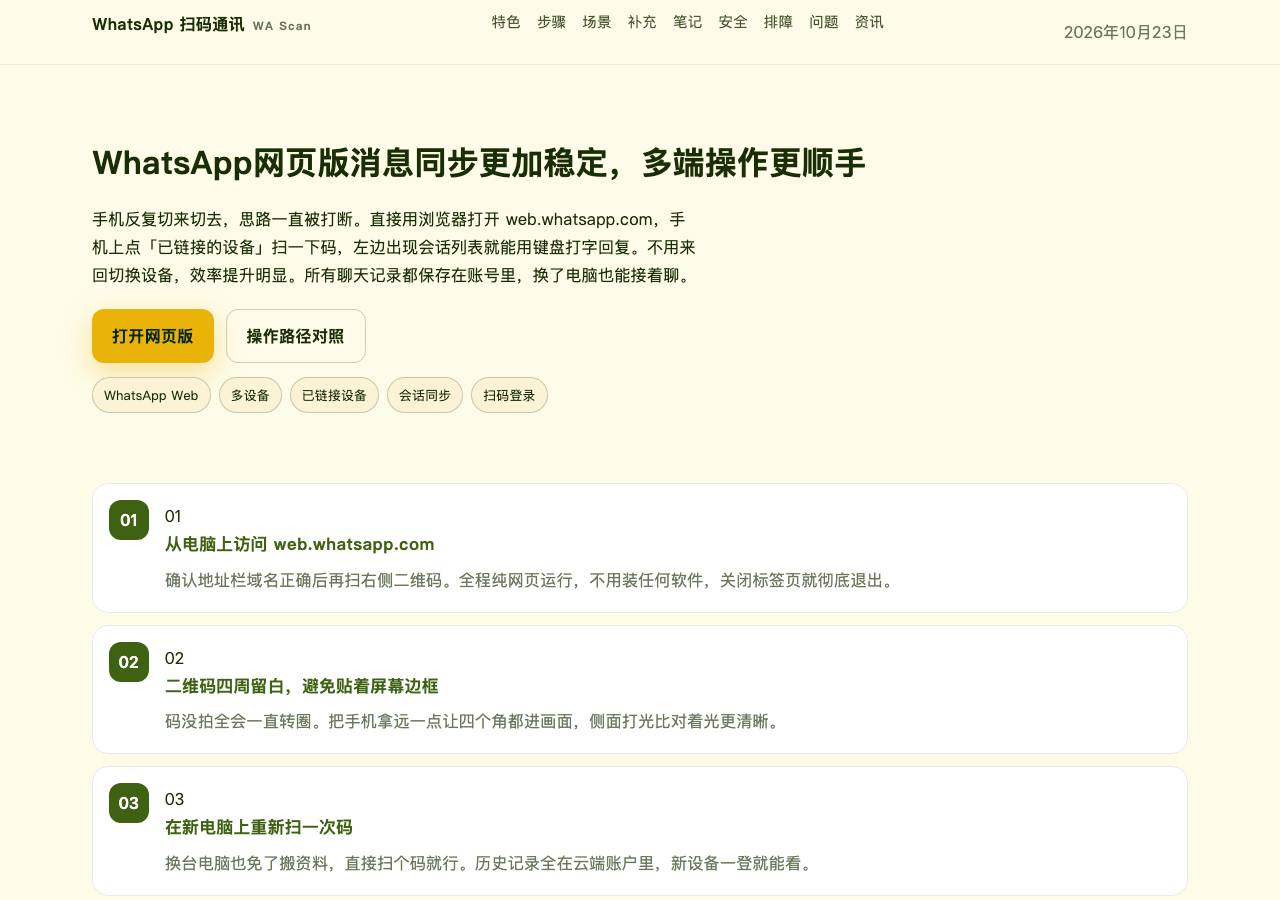1280x900 pixels.
Task: Select the 扫码登录 tag chip
Action: click(x=509, y=395)
